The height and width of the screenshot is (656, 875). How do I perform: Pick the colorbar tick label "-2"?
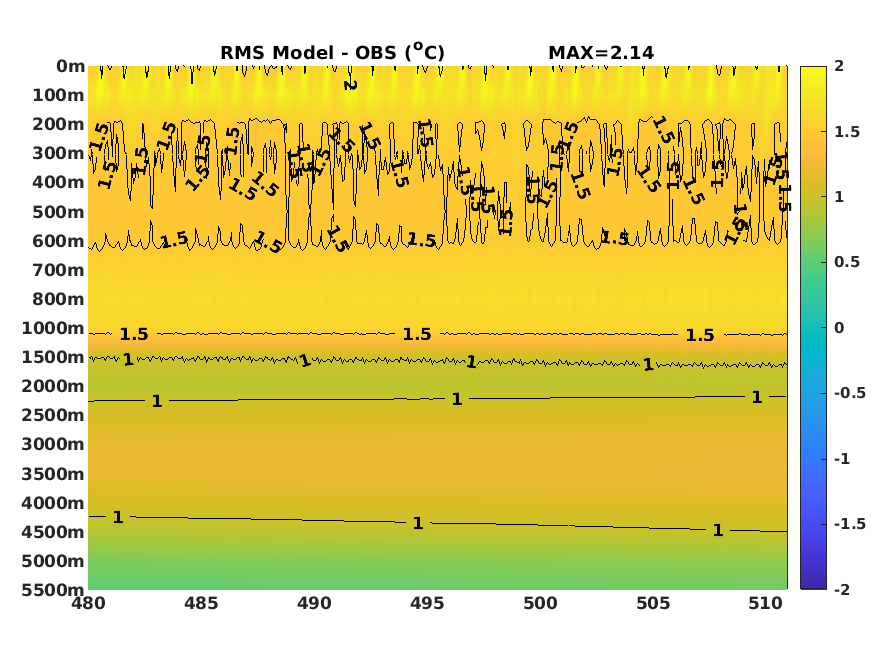[x=842, y=590]
